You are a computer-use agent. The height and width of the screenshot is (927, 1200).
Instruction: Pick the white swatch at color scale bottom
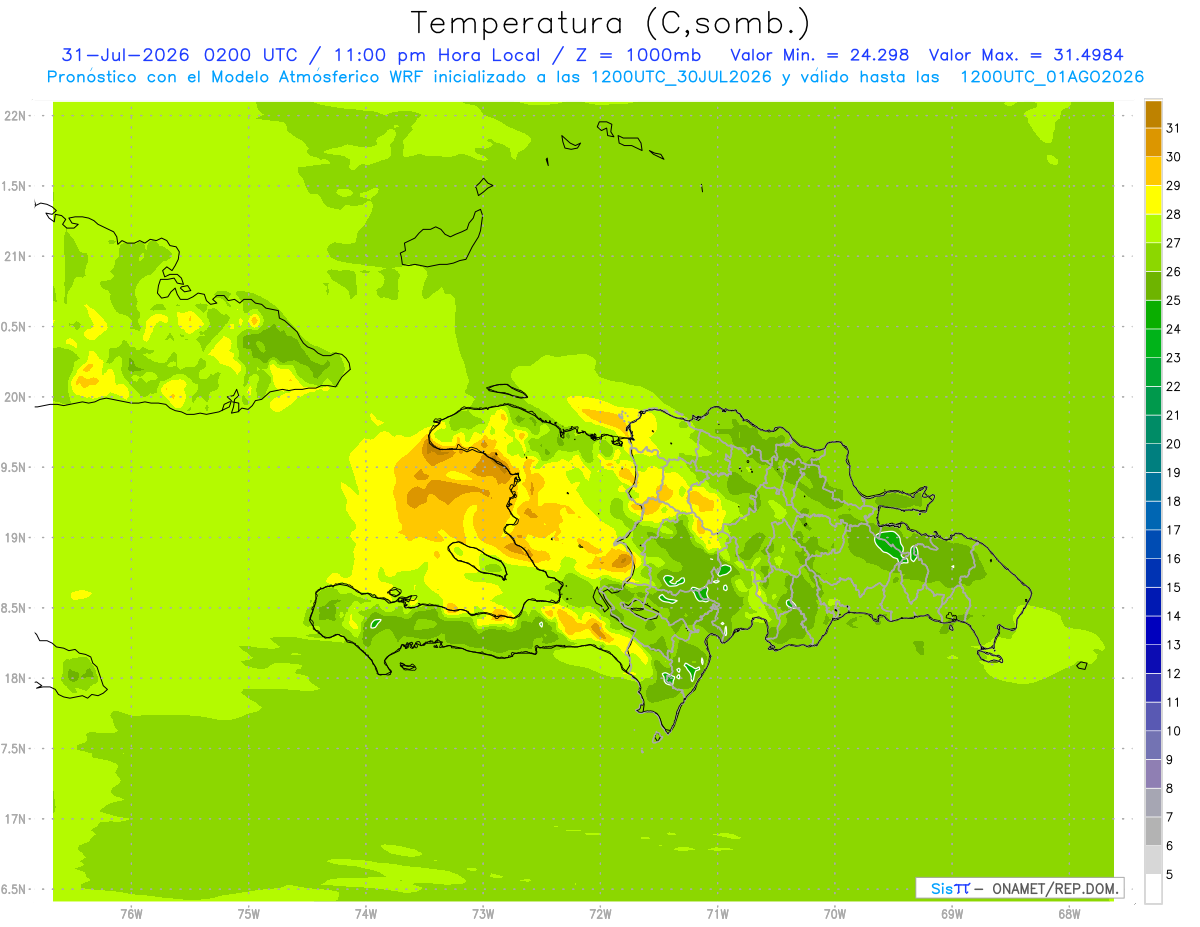tap(1153, 889)
